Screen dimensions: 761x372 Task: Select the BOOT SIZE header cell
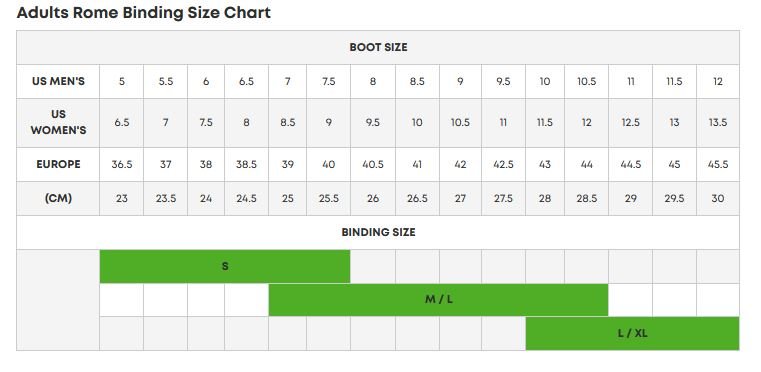point(378,48)
